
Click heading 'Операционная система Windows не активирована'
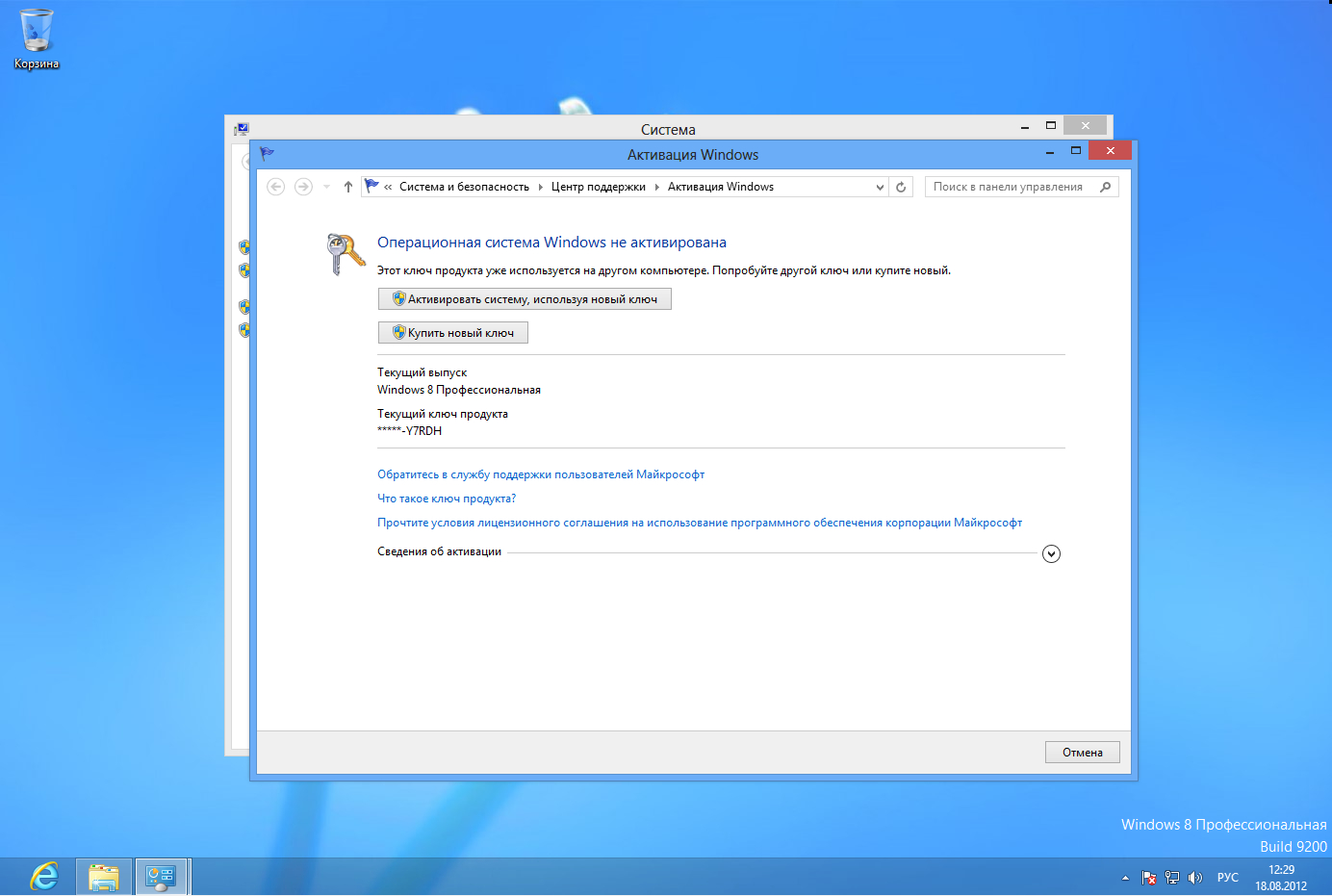click(x=551, y=243)
